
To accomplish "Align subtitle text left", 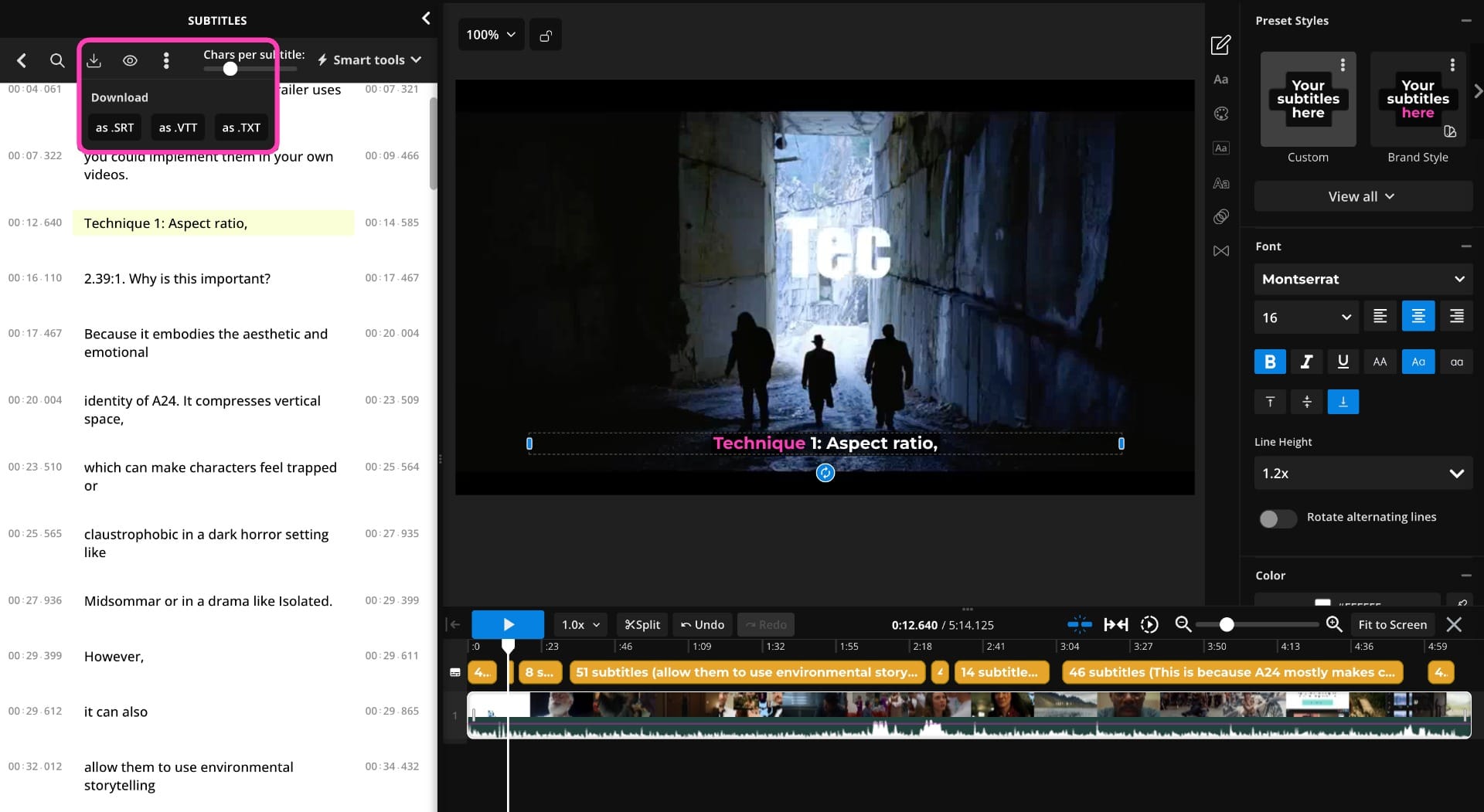I will 1380,316.
